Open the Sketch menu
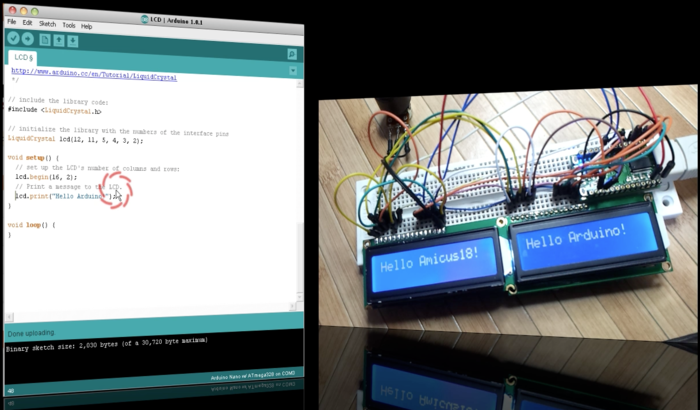 (x=47, y=24)
